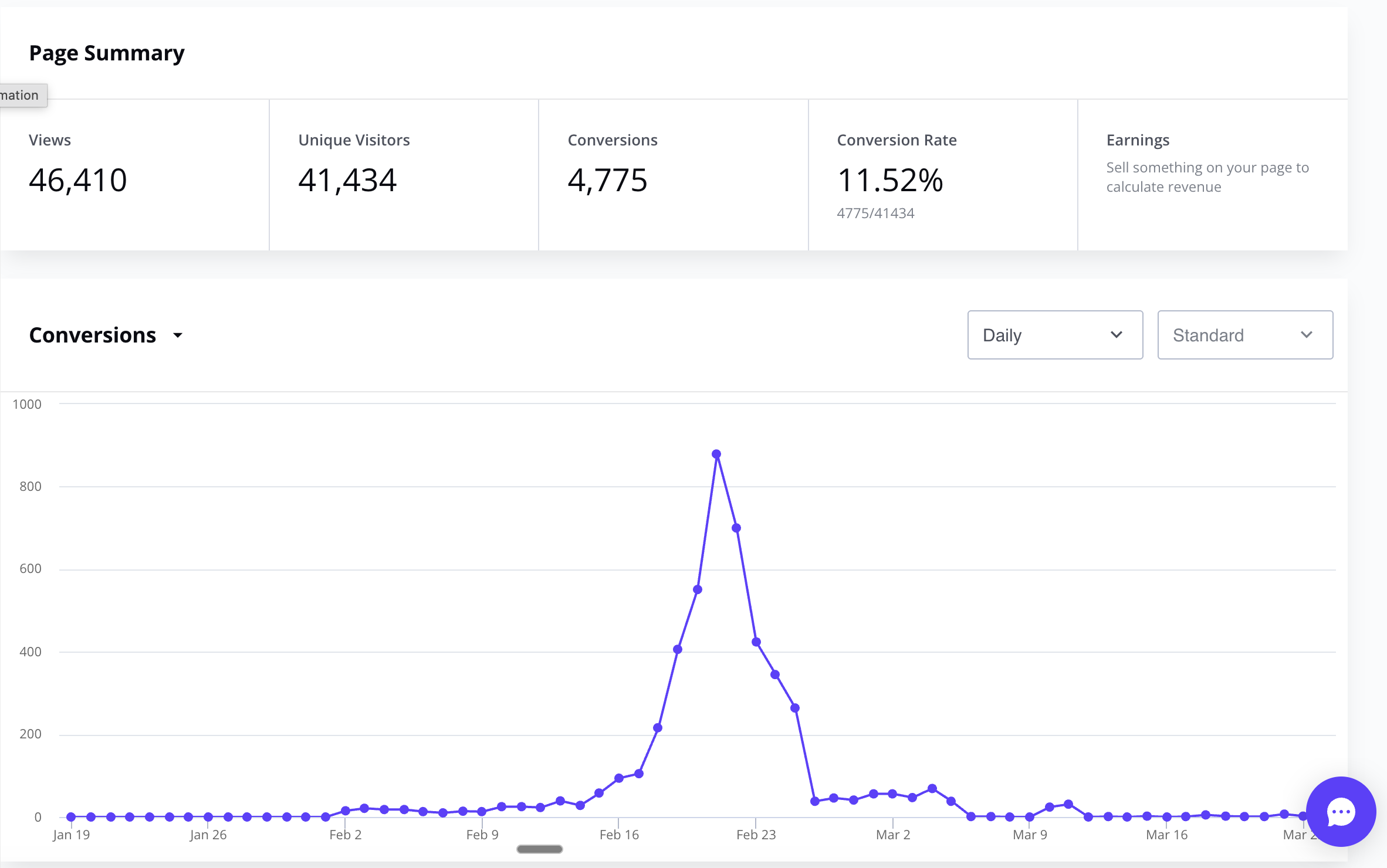Click the horizontal scrollbar below the chart

point(539,849)
